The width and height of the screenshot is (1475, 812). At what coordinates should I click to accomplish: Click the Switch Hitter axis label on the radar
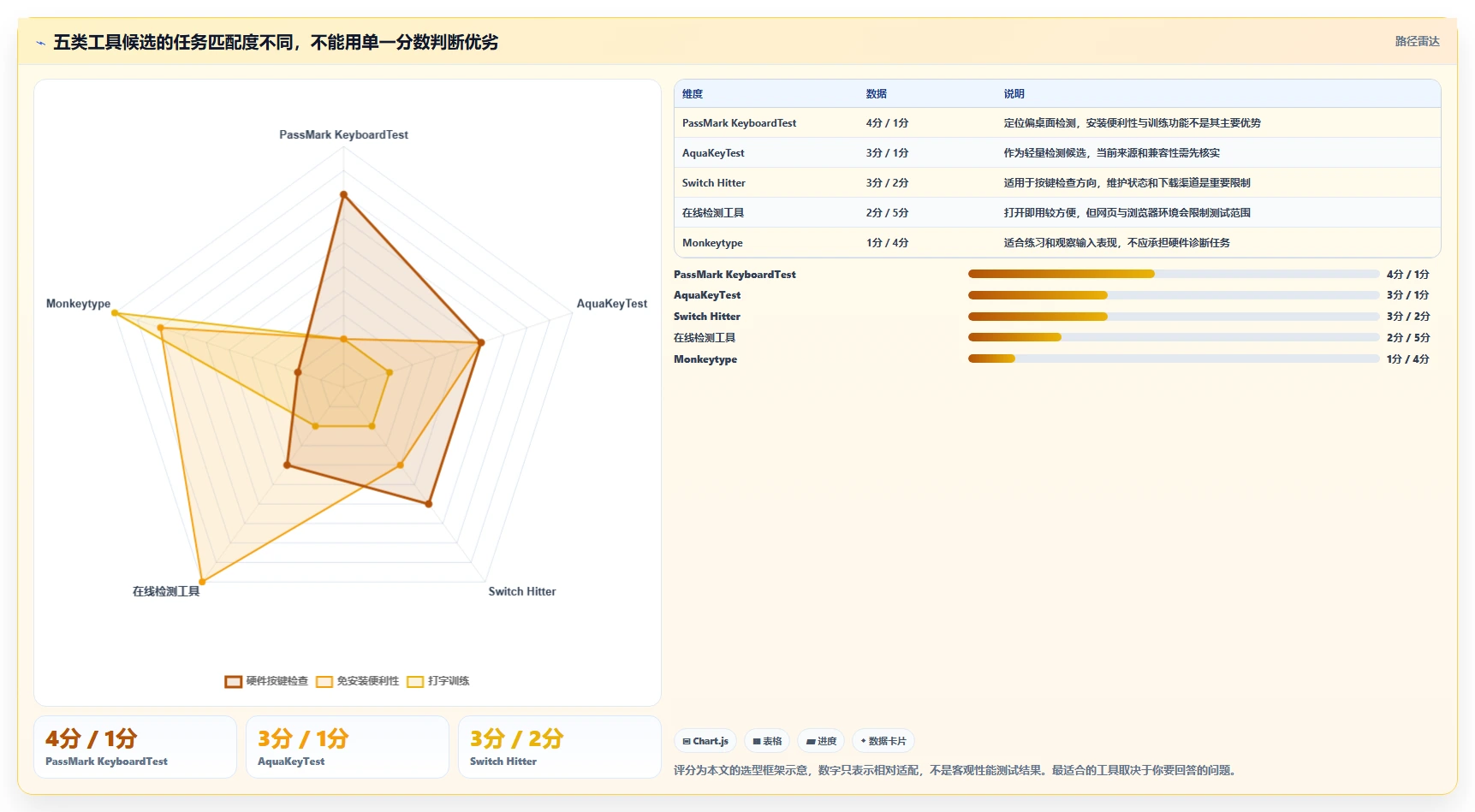point(522,591)
